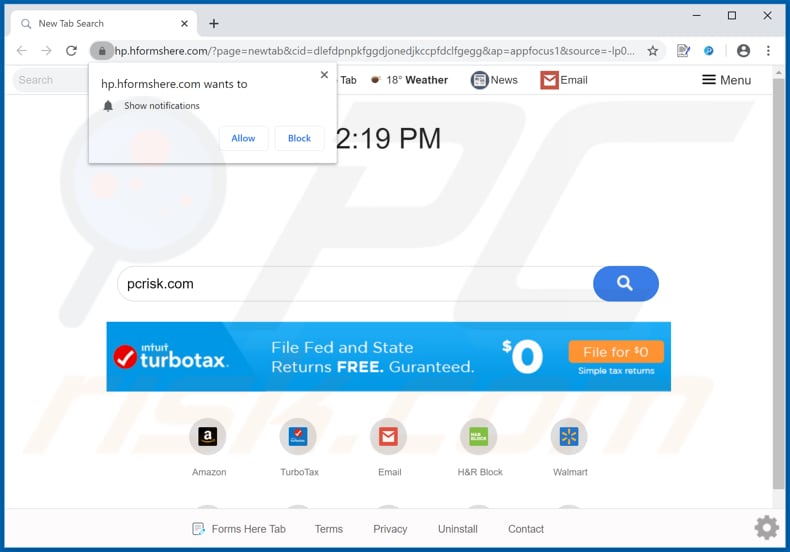
Task: Open the 18° Weather widget
Action: (409, 80)
